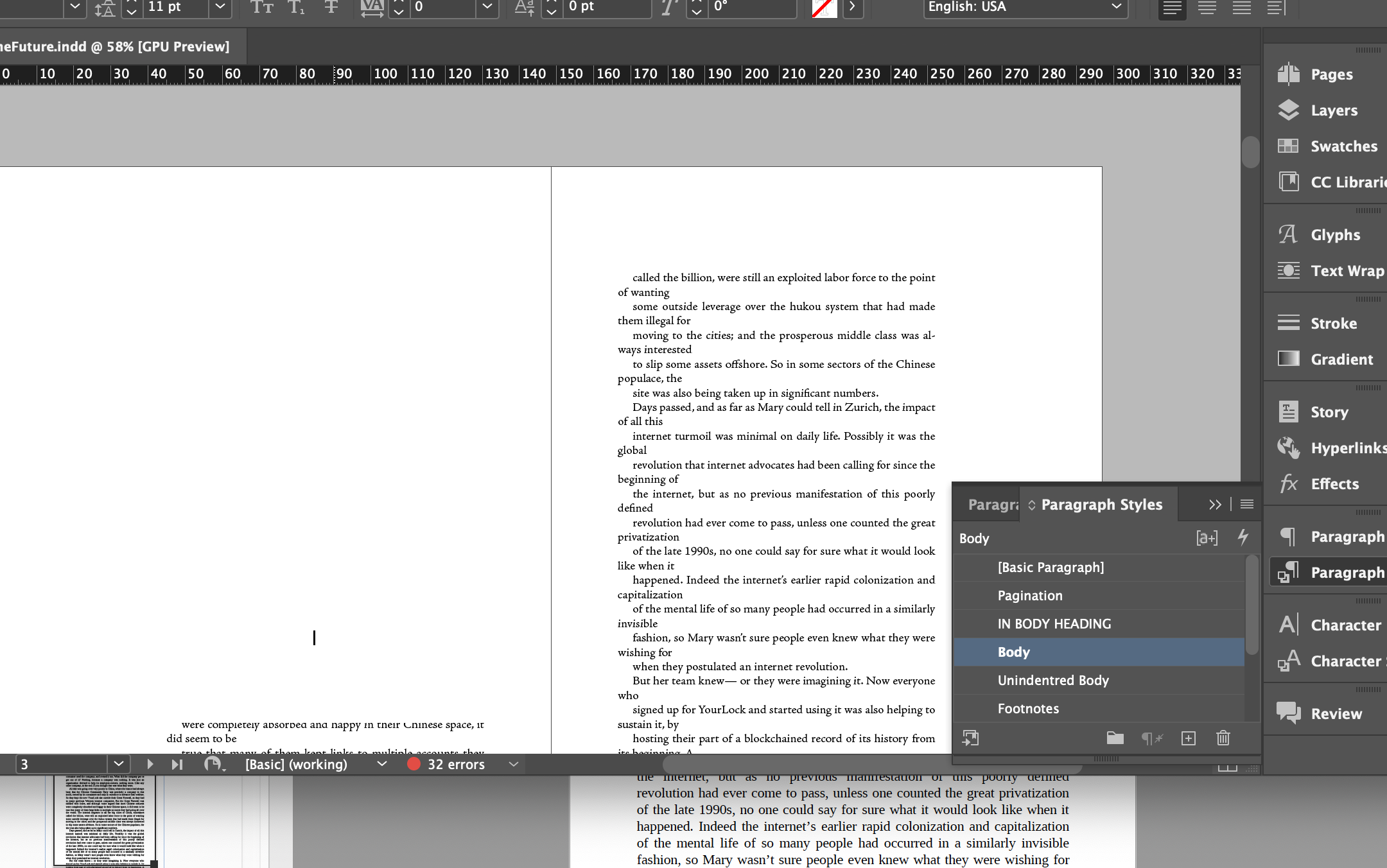Switch to the Review panel
This screenshot has height=868, width=1387.
[1336, 713]
